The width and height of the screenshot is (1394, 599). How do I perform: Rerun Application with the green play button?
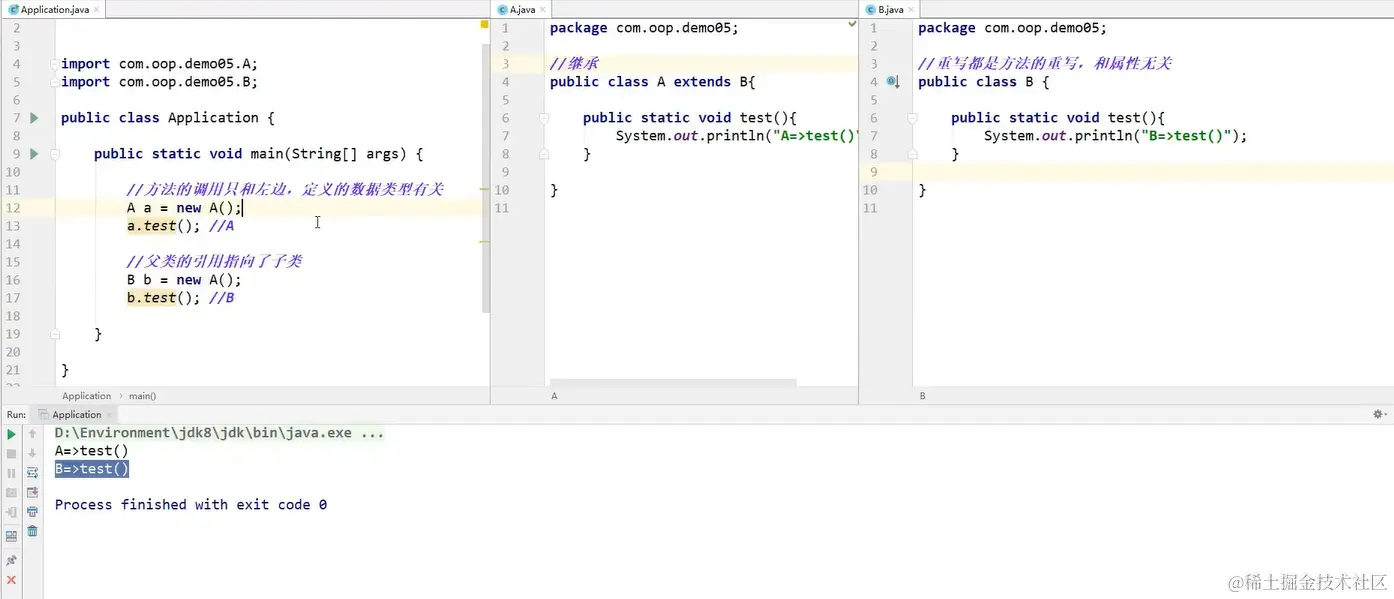pyautogui.click(x=12, y=434)
